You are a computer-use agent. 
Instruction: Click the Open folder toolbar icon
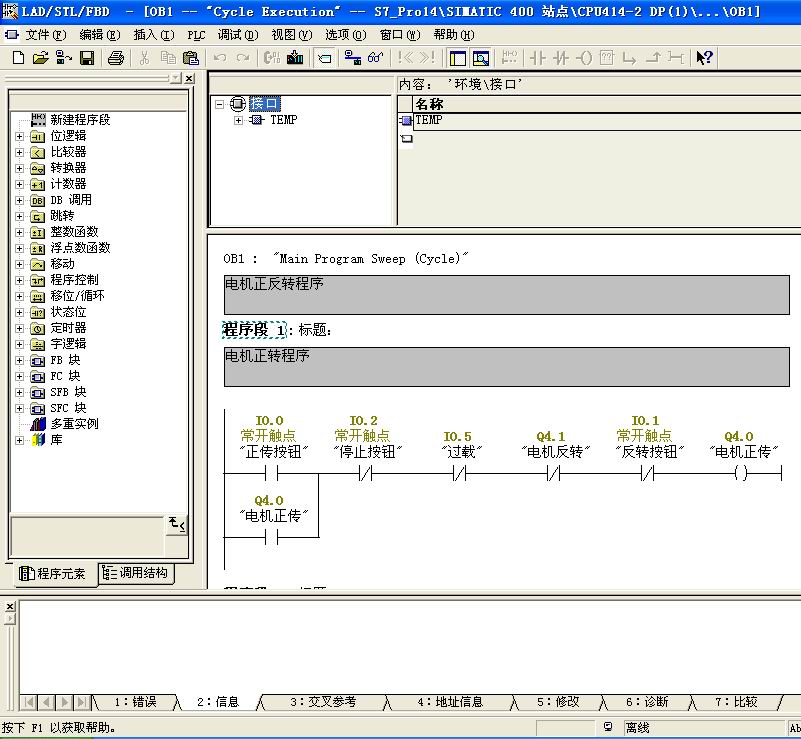(x=40, y=58)
